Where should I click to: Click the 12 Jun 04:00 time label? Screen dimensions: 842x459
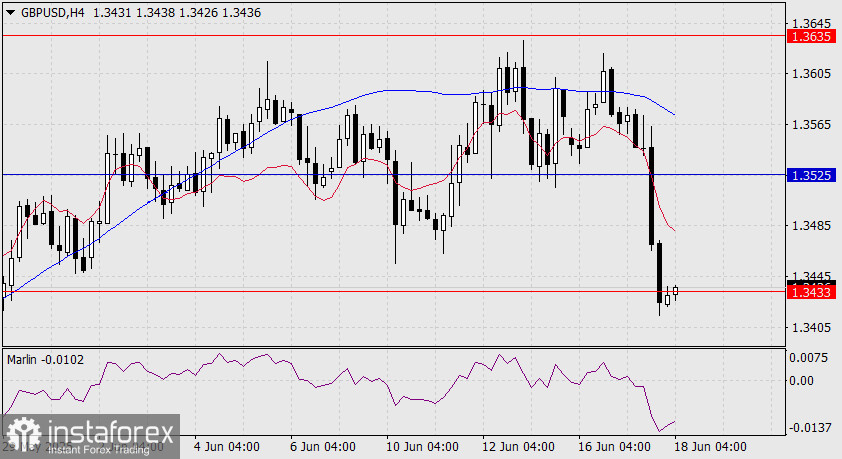518,447
